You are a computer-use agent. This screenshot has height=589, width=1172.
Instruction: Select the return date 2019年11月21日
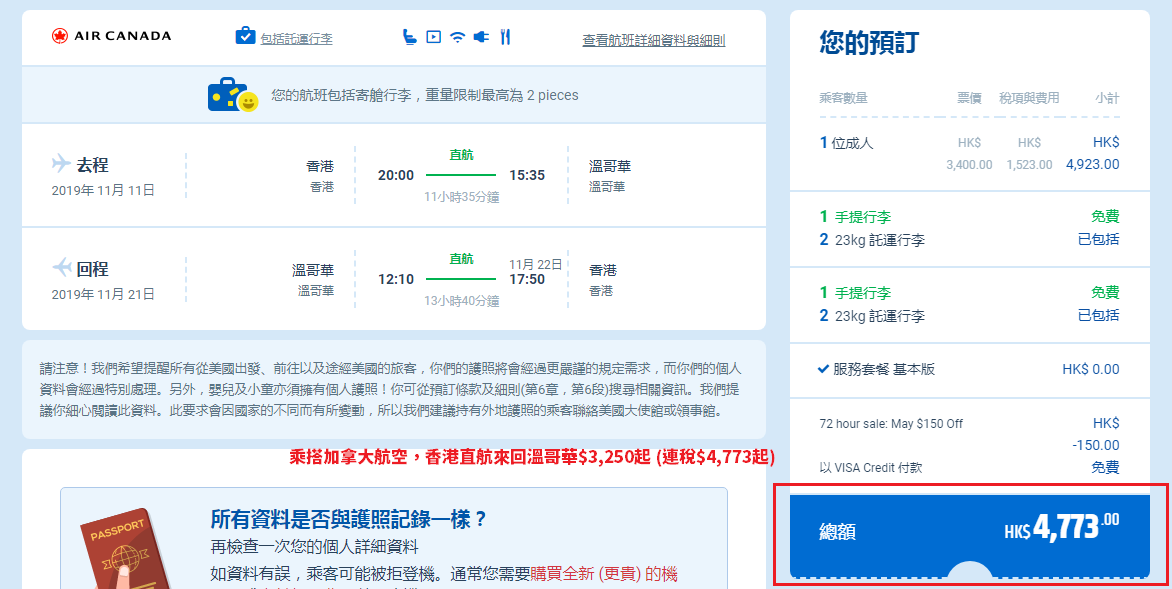click(x=103, y=294)
